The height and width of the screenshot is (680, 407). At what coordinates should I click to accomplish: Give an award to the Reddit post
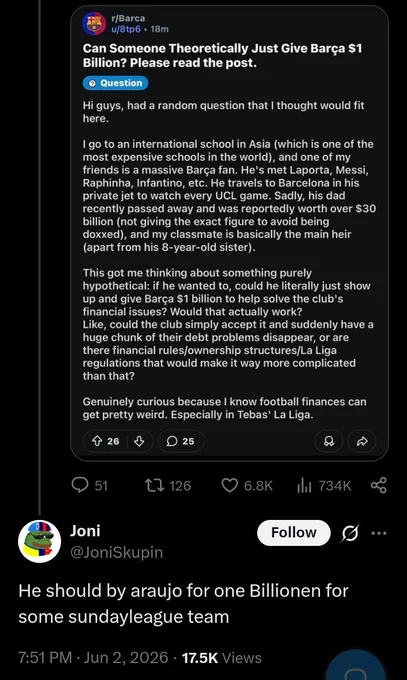[x=329, y=441]
